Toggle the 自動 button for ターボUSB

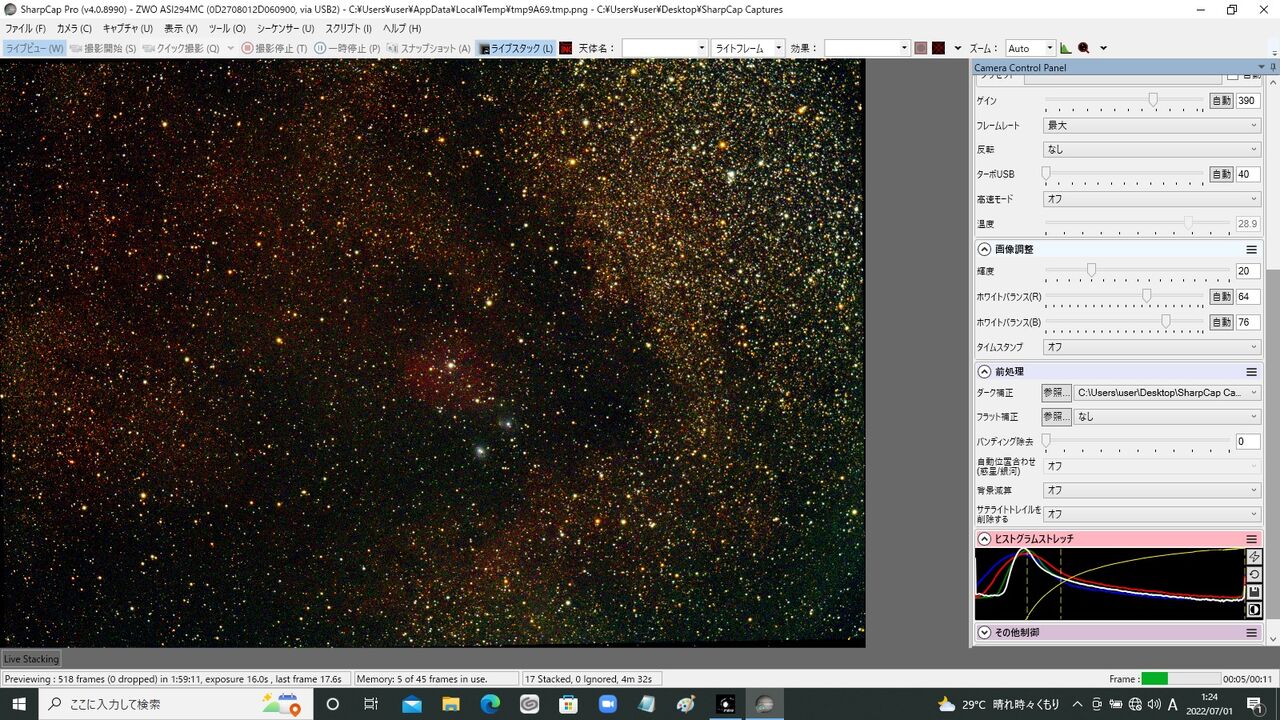(1221, 174)
